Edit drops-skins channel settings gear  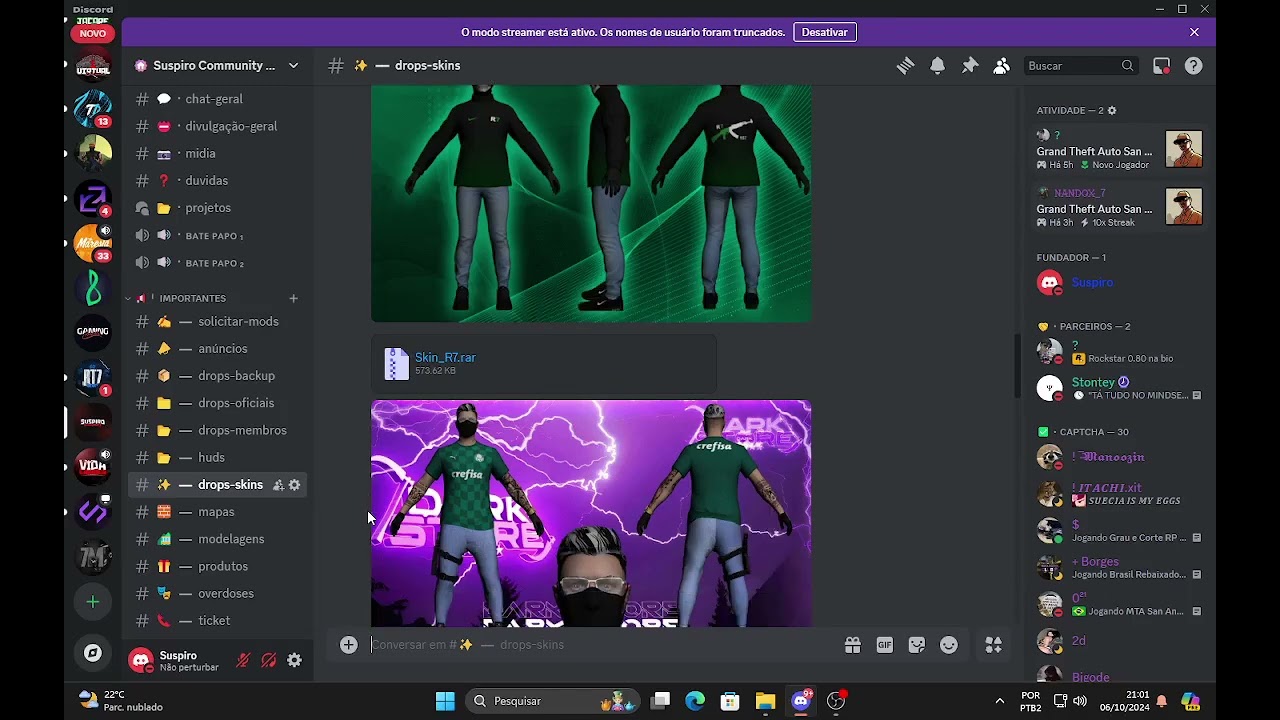[x=294, y=485]
